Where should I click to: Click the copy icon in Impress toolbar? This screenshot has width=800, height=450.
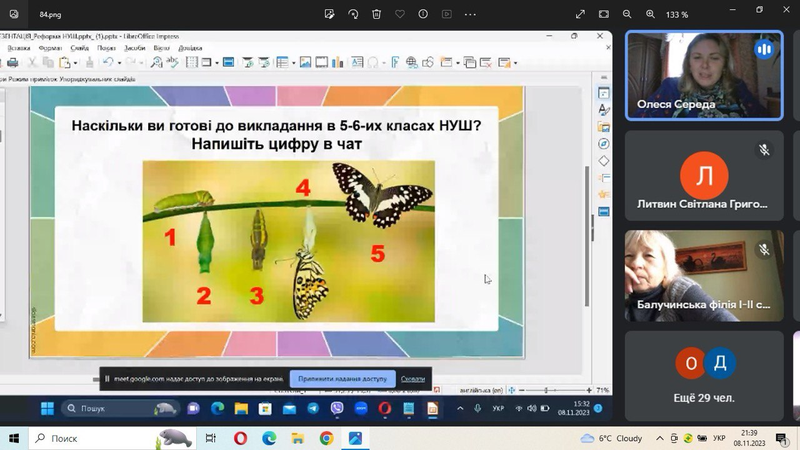(48, 62)
